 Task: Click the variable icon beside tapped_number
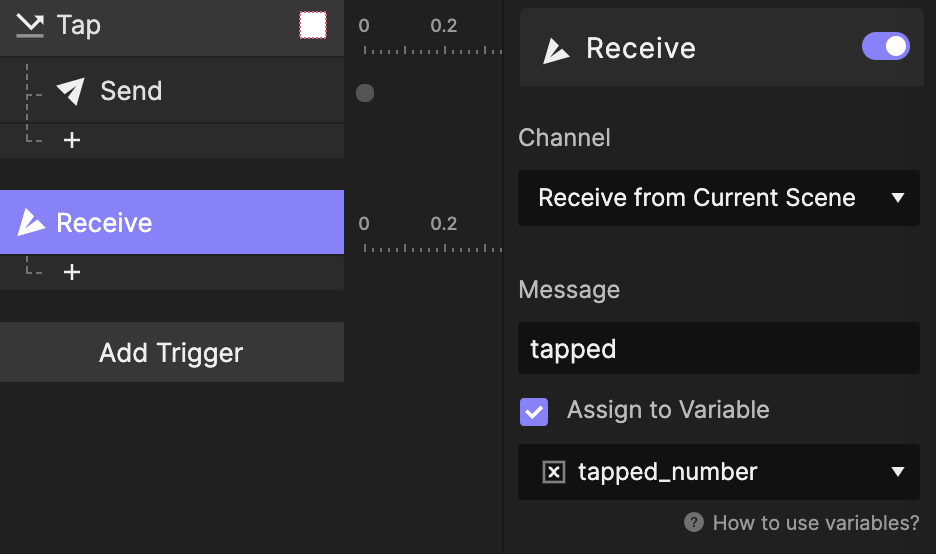coord(554,472)
